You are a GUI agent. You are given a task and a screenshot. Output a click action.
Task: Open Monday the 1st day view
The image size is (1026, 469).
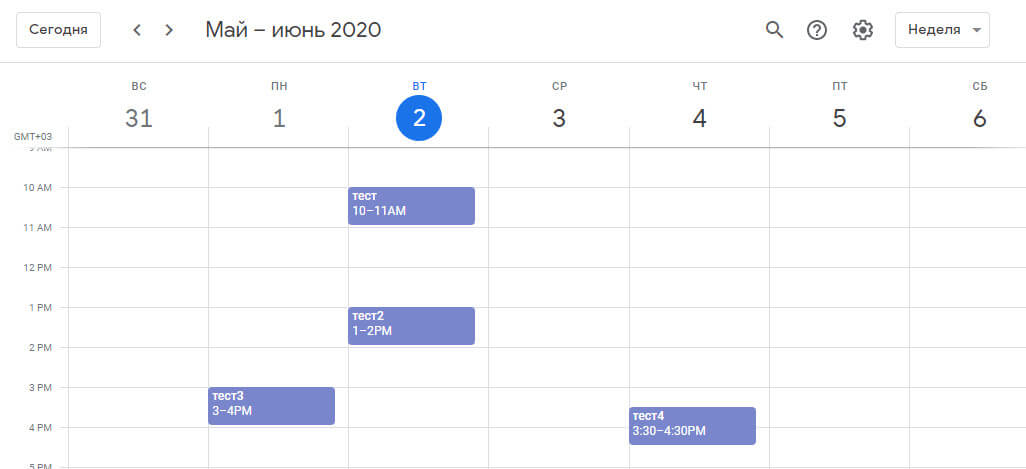(x=279, y=119)
